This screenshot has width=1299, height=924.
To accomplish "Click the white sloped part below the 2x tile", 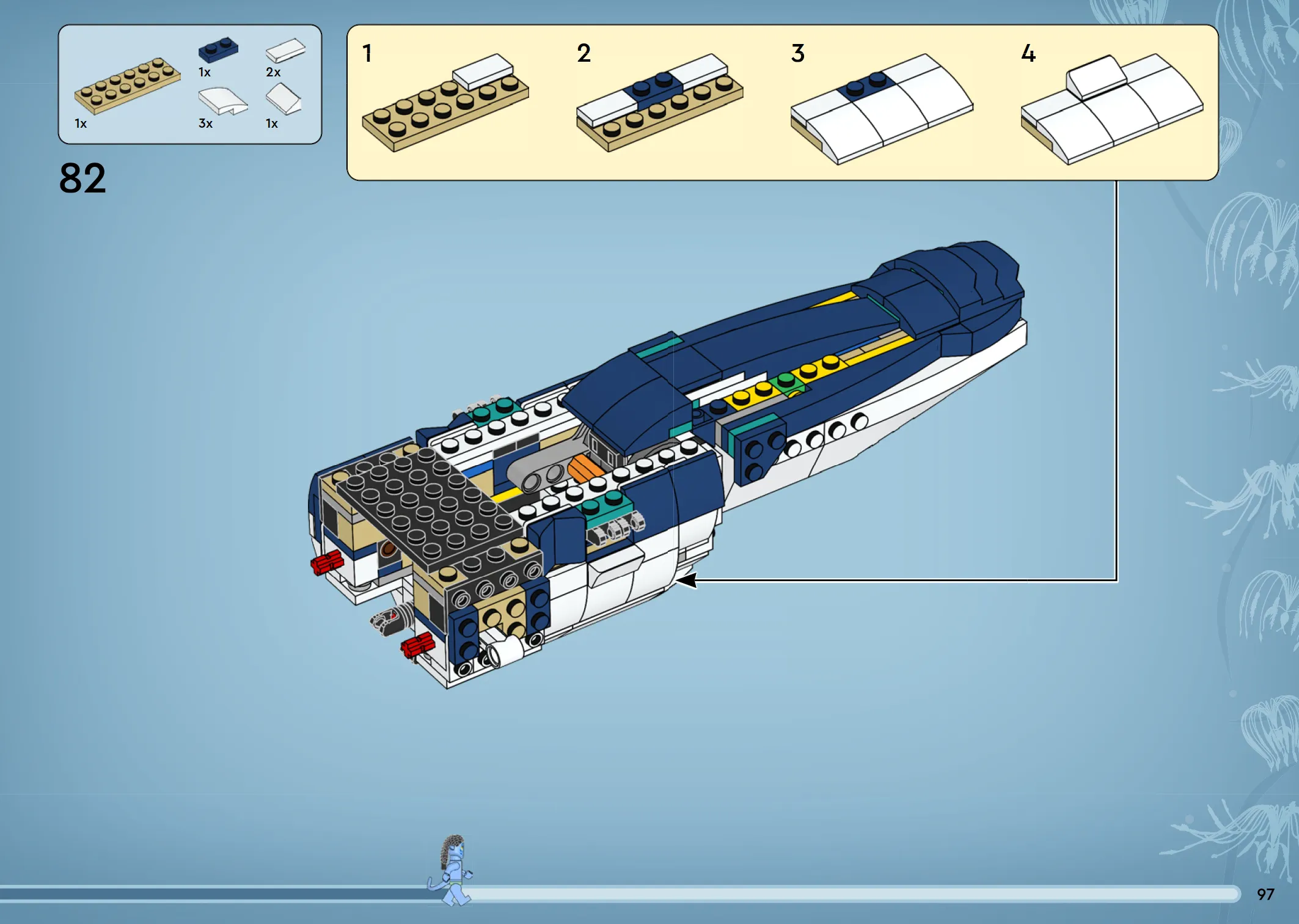I will pyautogui.click(x=284, y=99).
